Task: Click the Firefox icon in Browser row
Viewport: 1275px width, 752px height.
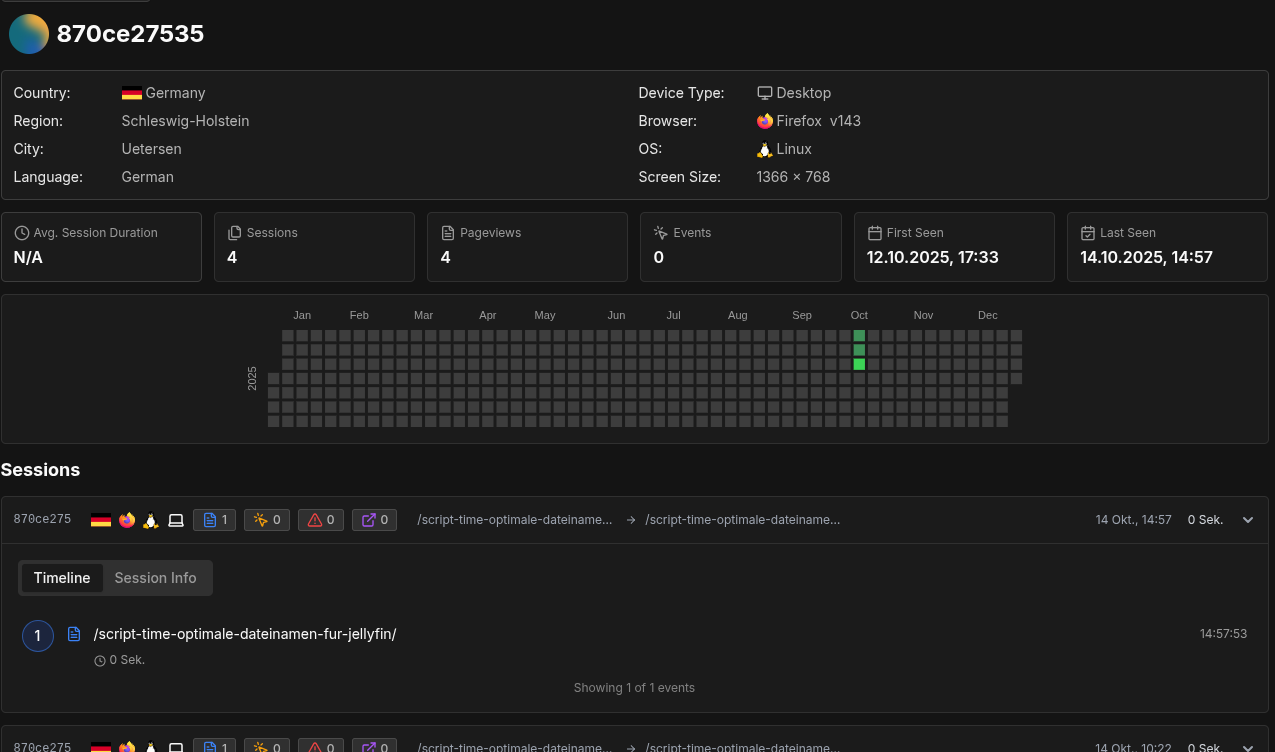Action: pos(765,121)
